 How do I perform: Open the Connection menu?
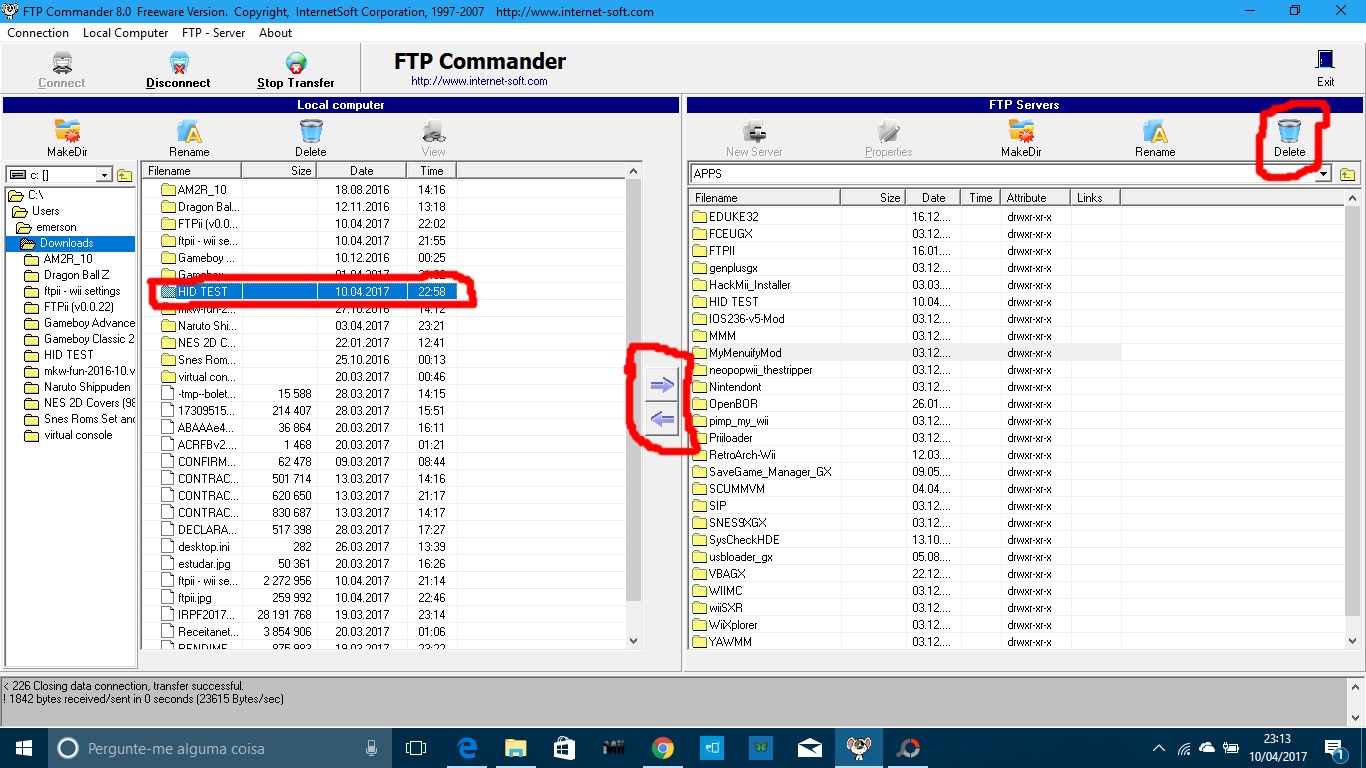click(x=38, y=33)
